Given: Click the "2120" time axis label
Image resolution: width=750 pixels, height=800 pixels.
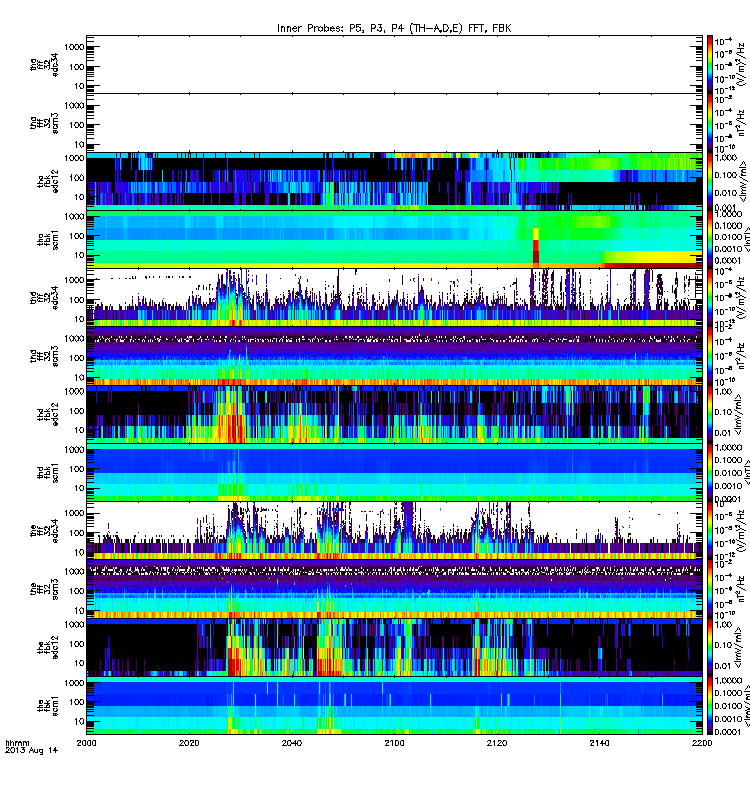Looking at the screenshot, I should 497,743.
